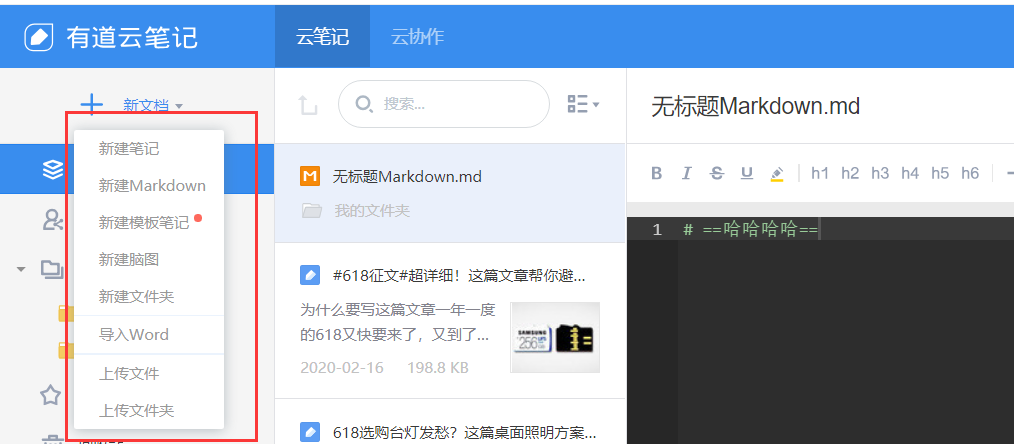Click line 1 of the Markdown editor
Image resolution: width=1014 pixels, height=444 pixels.
[846, 229]
